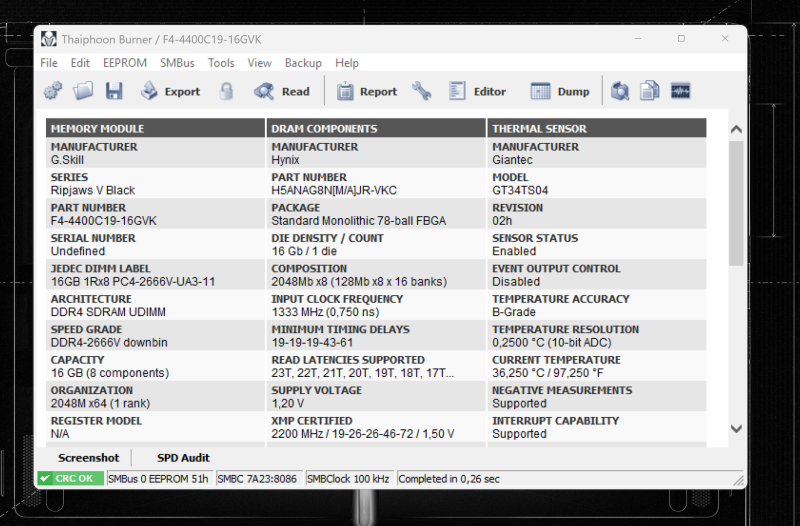
Task: Click the camera screenshot toolbar icon
Action: point(619,91)
